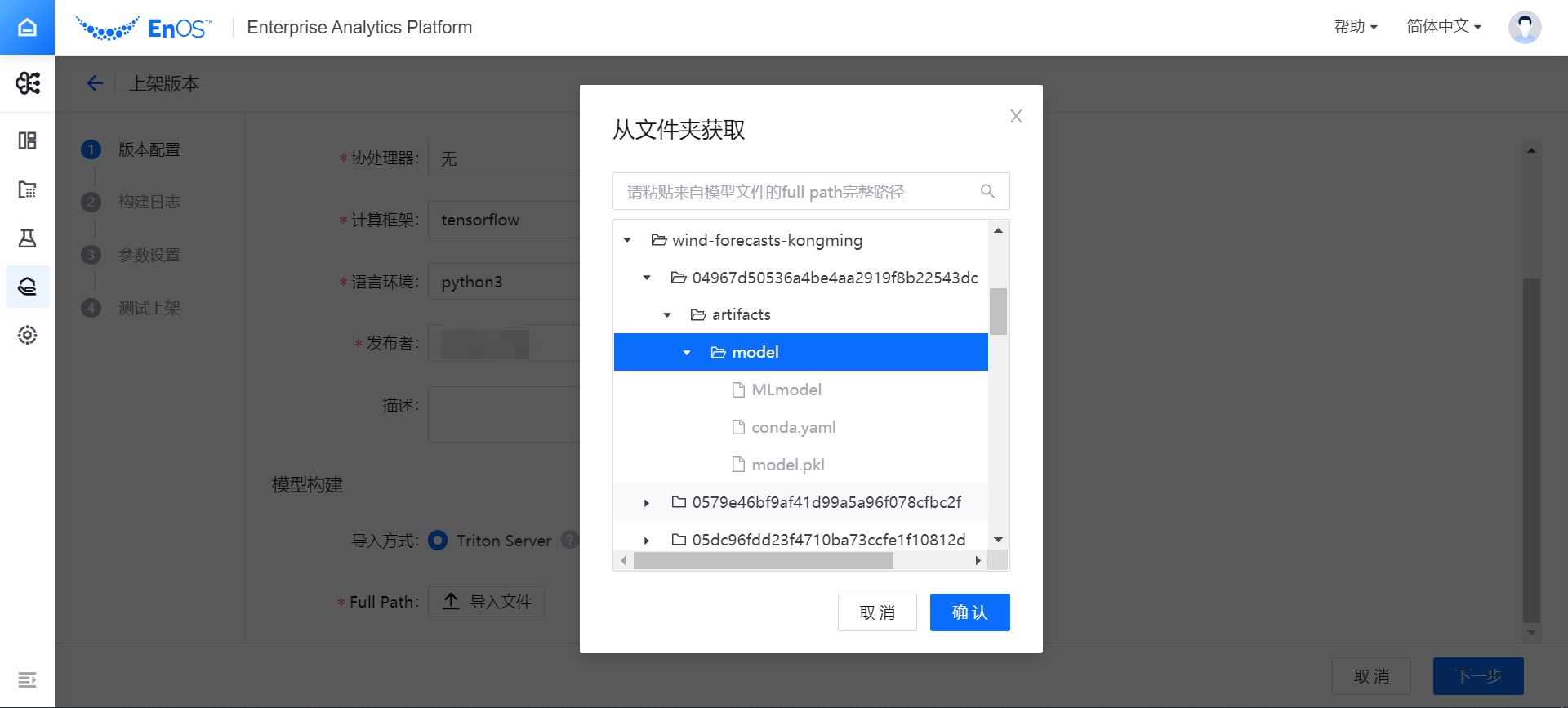Screen dimensions: 1568x708
Task: Collapse the wind-forecasts-kongming folder
Action: click(627, 240)
